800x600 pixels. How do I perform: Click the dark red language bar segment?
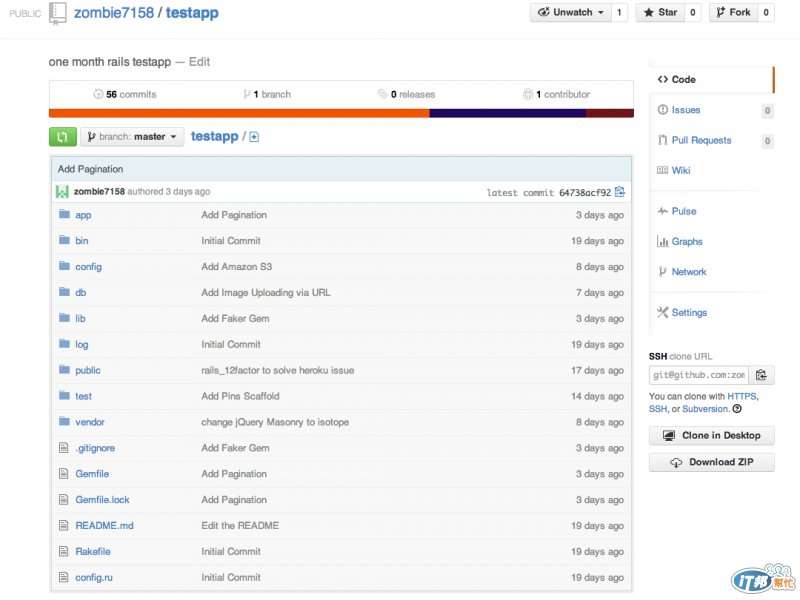[x=610, y=113]
